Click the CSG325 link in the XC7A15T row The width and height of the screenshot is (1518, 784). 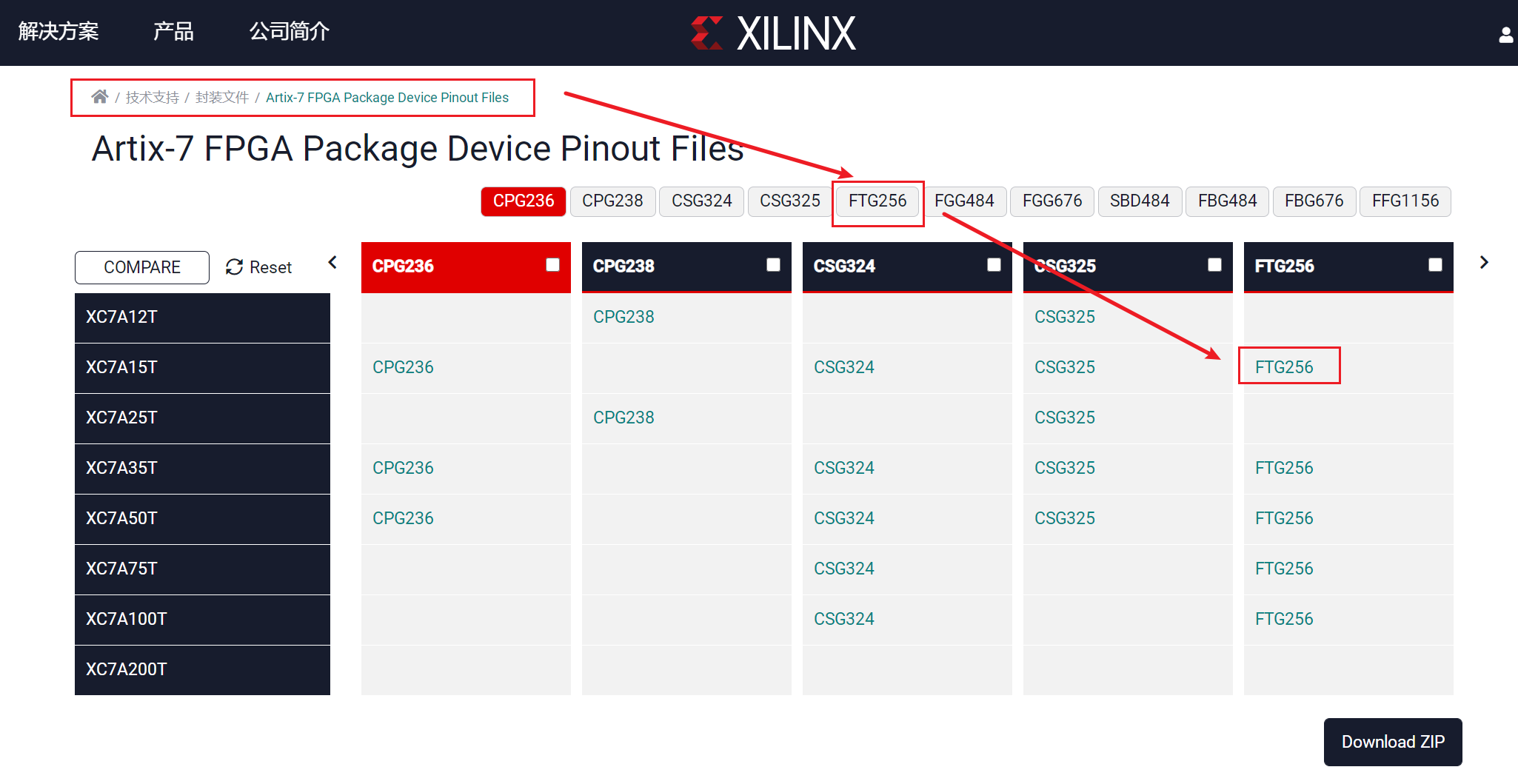click(1064, 366)
